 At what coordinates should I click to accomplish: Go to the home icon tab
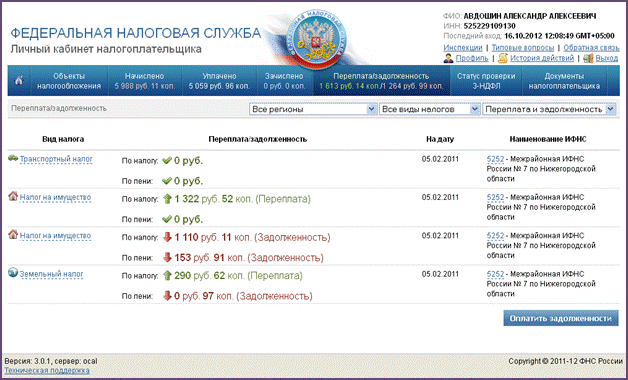pyautogui.click(x=19, y=80)
